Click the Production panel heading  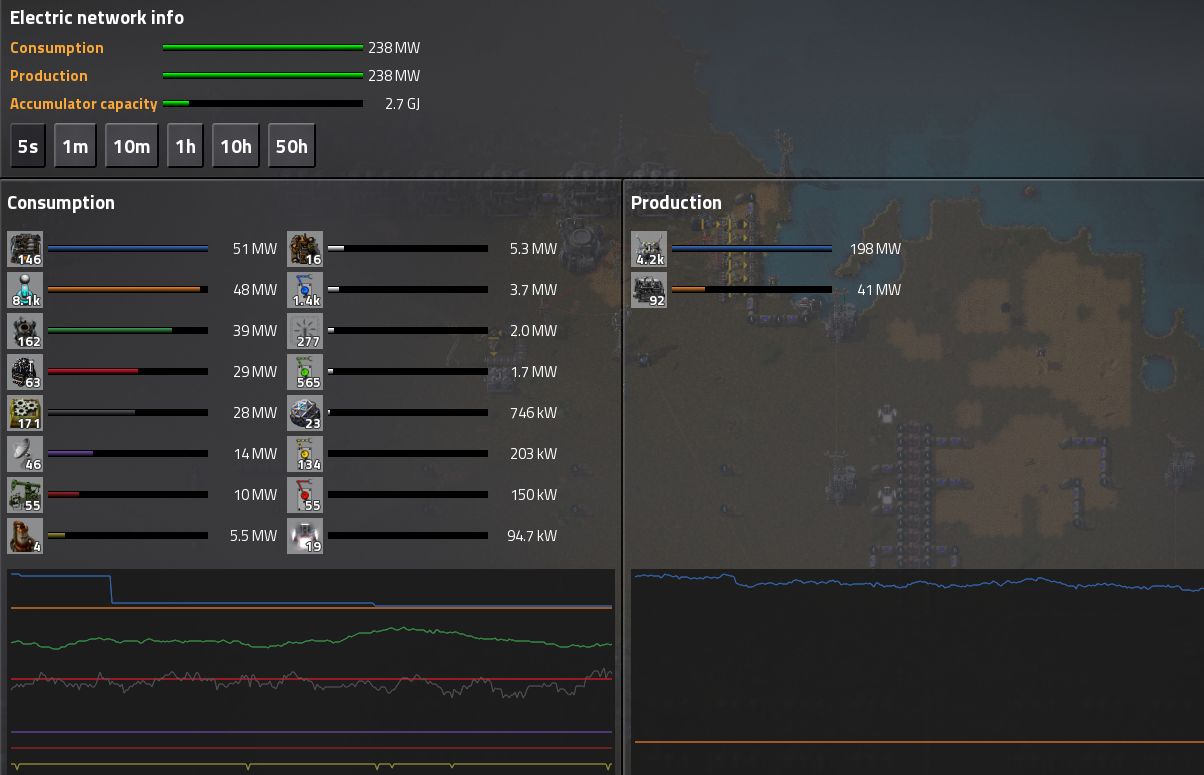point(676,203)
